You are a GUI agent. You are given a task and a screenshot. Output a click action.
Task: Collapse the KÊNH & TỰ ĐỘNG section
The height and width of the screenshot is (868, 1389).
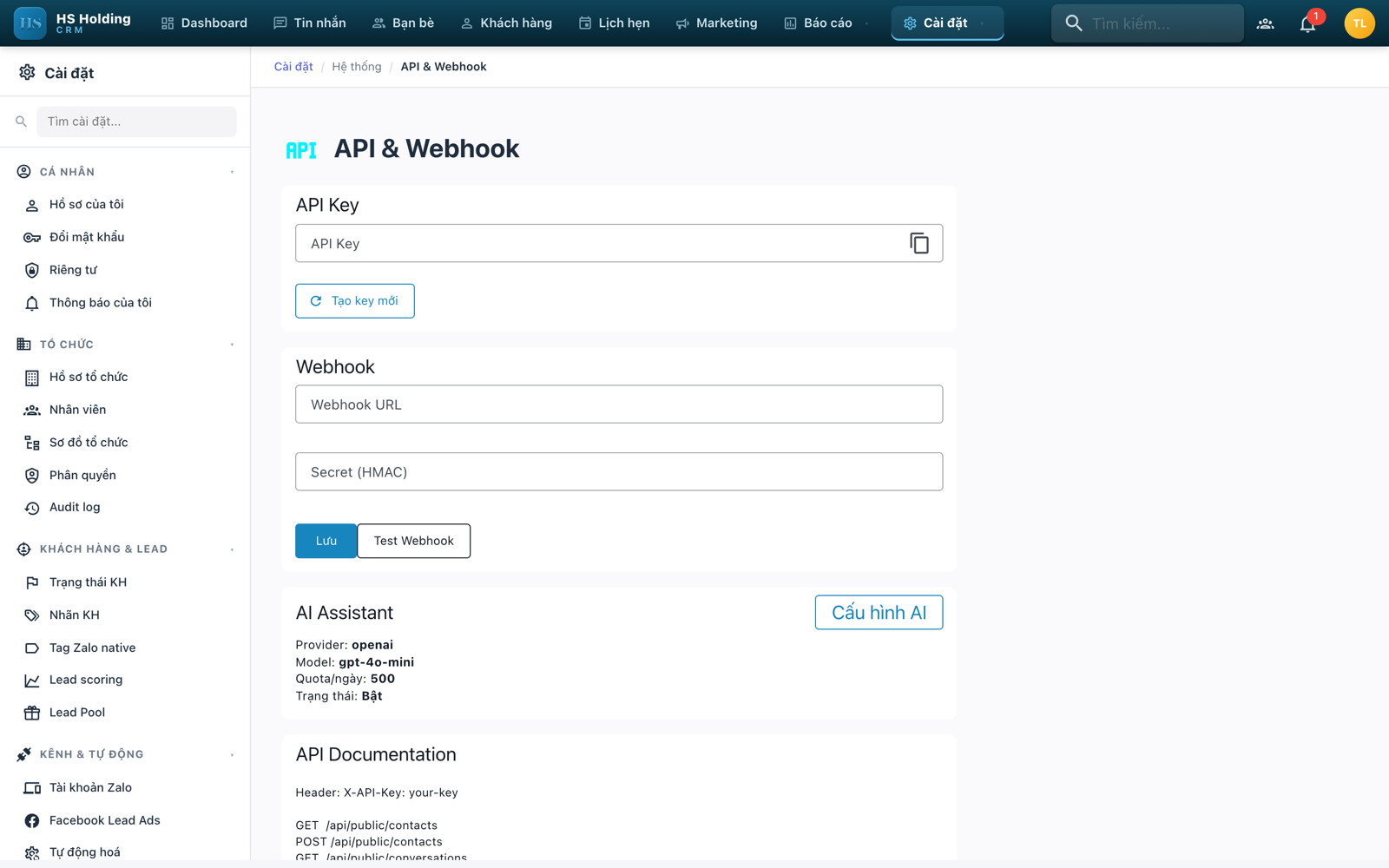pos(232,755)
